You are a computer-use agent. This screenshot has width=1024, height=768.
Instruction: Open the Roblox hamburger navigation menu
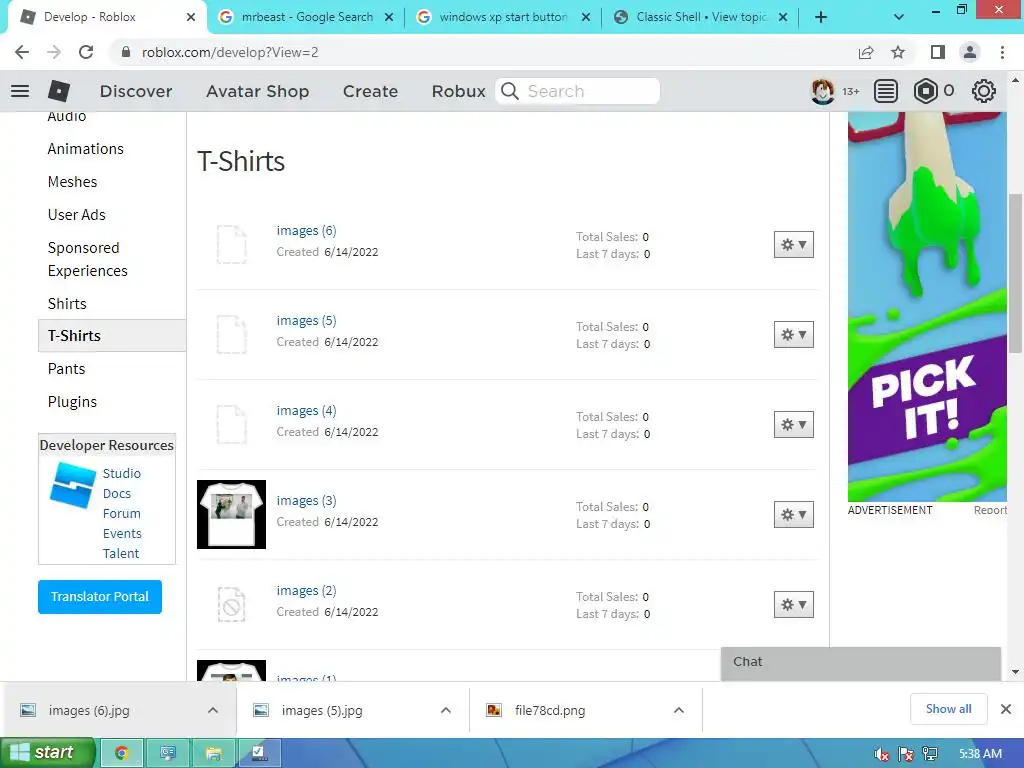click(x=20, y=91)
